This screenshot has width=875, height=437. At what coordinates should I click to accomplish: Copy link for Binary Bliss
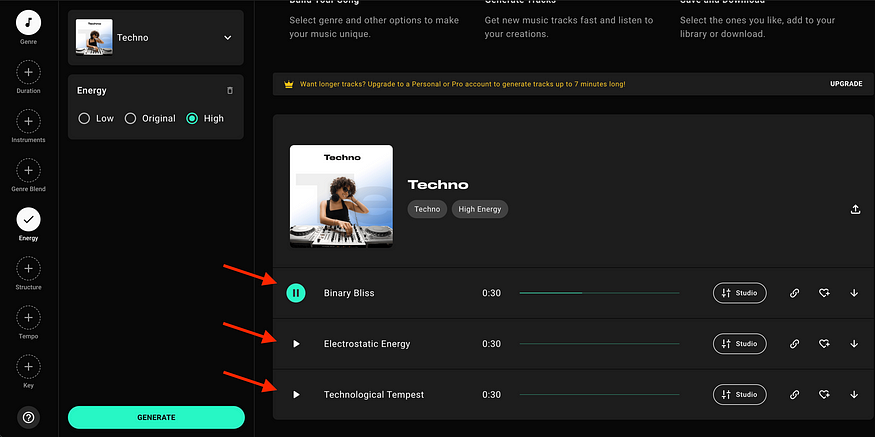[x=795, y=293]
